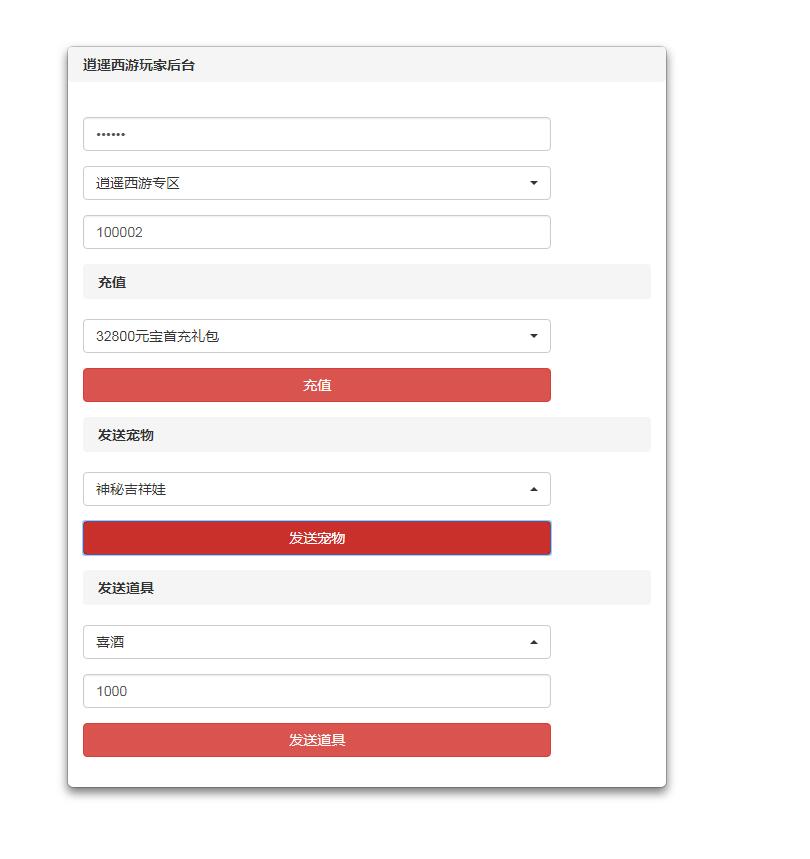
Task: Focus the item quantity field showing 1000
Action: (316, 691)
